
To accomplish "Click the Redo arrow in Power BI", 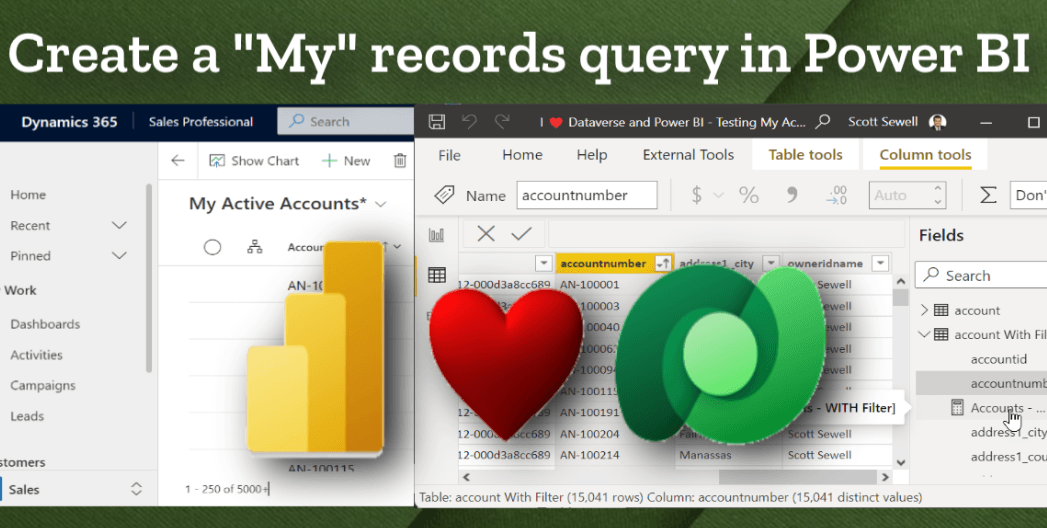I will [501, 121].
